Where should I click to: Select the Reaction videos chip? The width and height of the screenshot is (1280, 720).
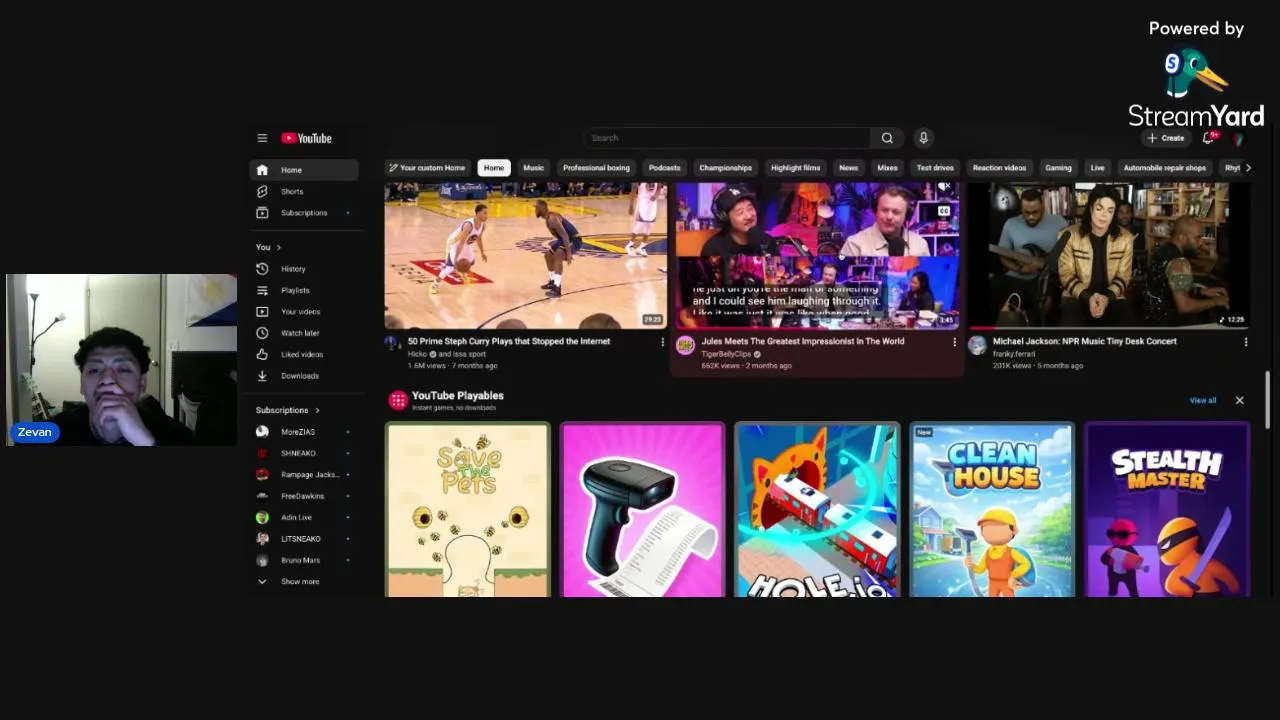pyautogui.click(x=999, y=168)
